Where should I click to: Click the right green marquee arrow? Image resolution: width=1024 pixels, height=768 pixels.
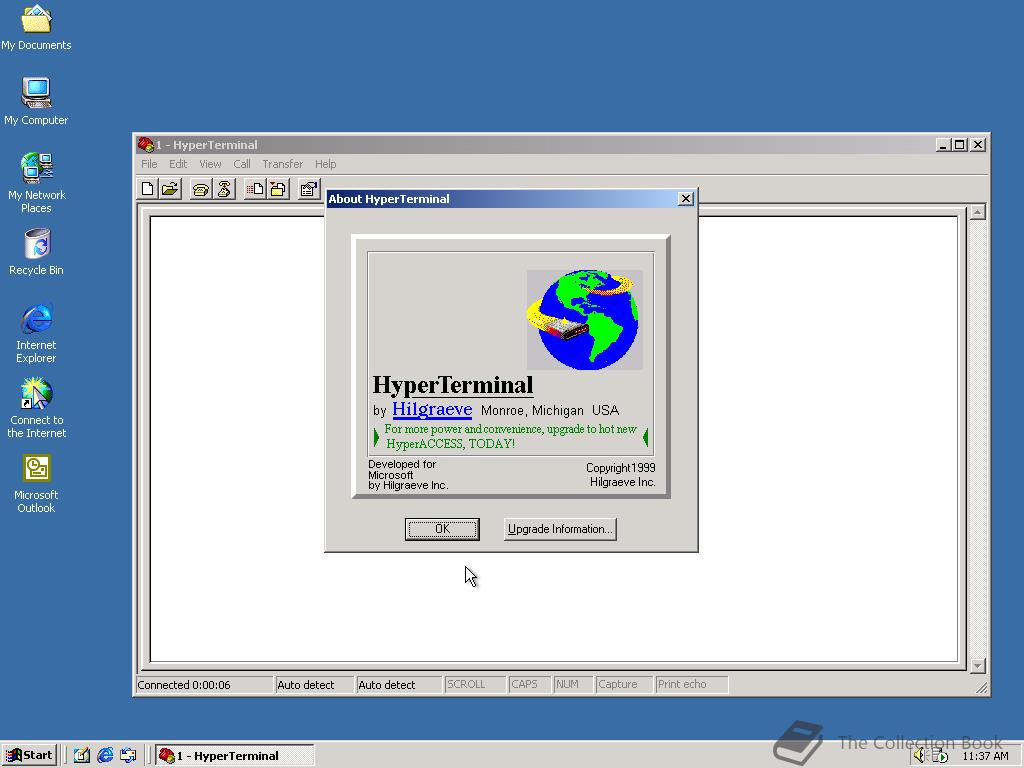click(x=645, y=437)
